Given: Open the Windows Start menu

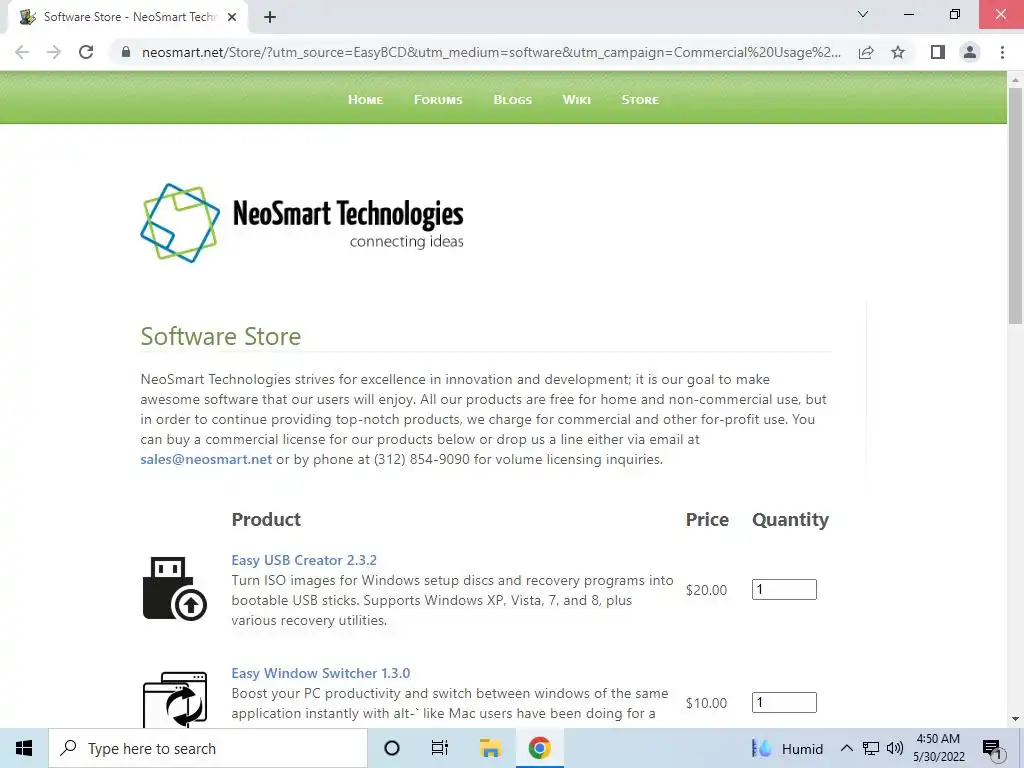Looking at the screenshot, I should [x=24, y=748].
